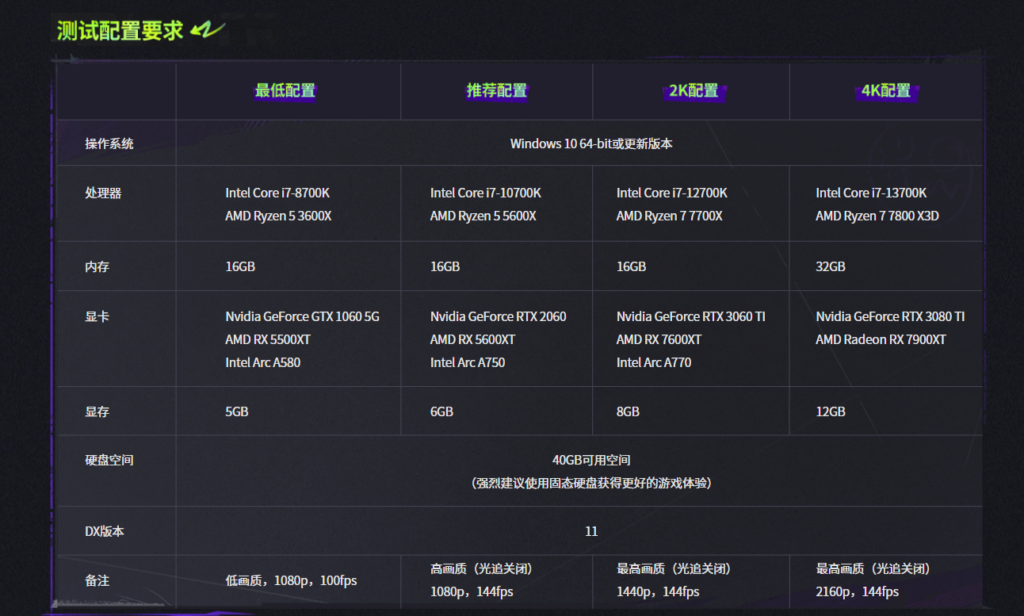Select the 最低配置 column header

tap(285, 91)
